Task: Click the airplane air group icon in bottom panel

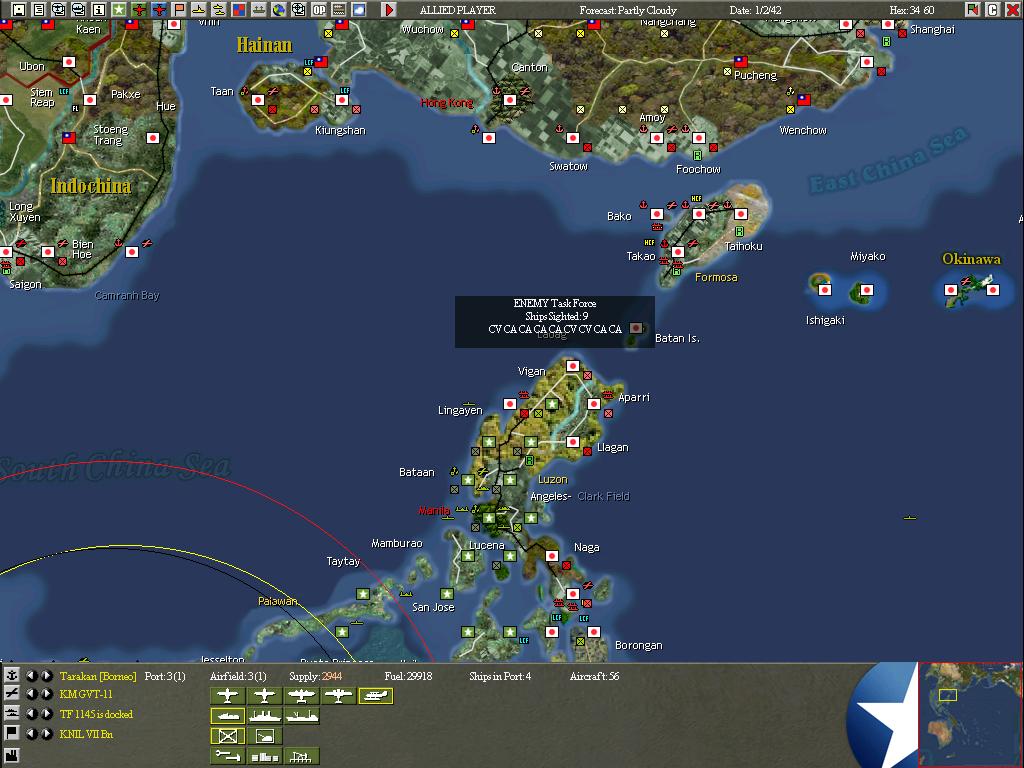Action: click(x=11, y=694)
